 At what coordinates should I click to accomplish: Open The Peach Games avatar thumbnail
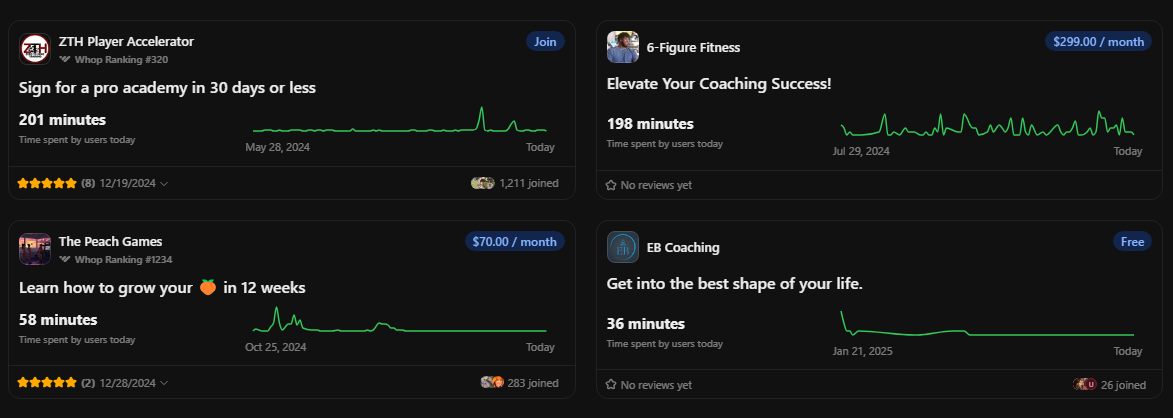(x=34, y=249)
